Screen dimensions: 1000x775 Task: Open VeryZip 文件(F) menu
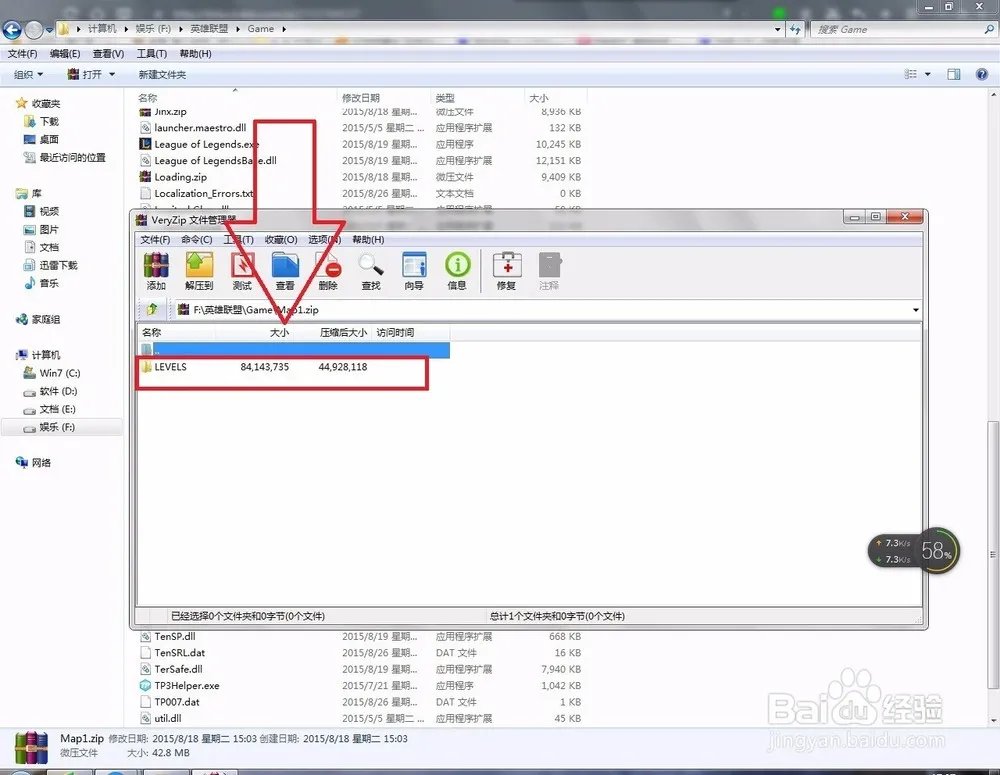pyautogui.click(x=155, y=239)
